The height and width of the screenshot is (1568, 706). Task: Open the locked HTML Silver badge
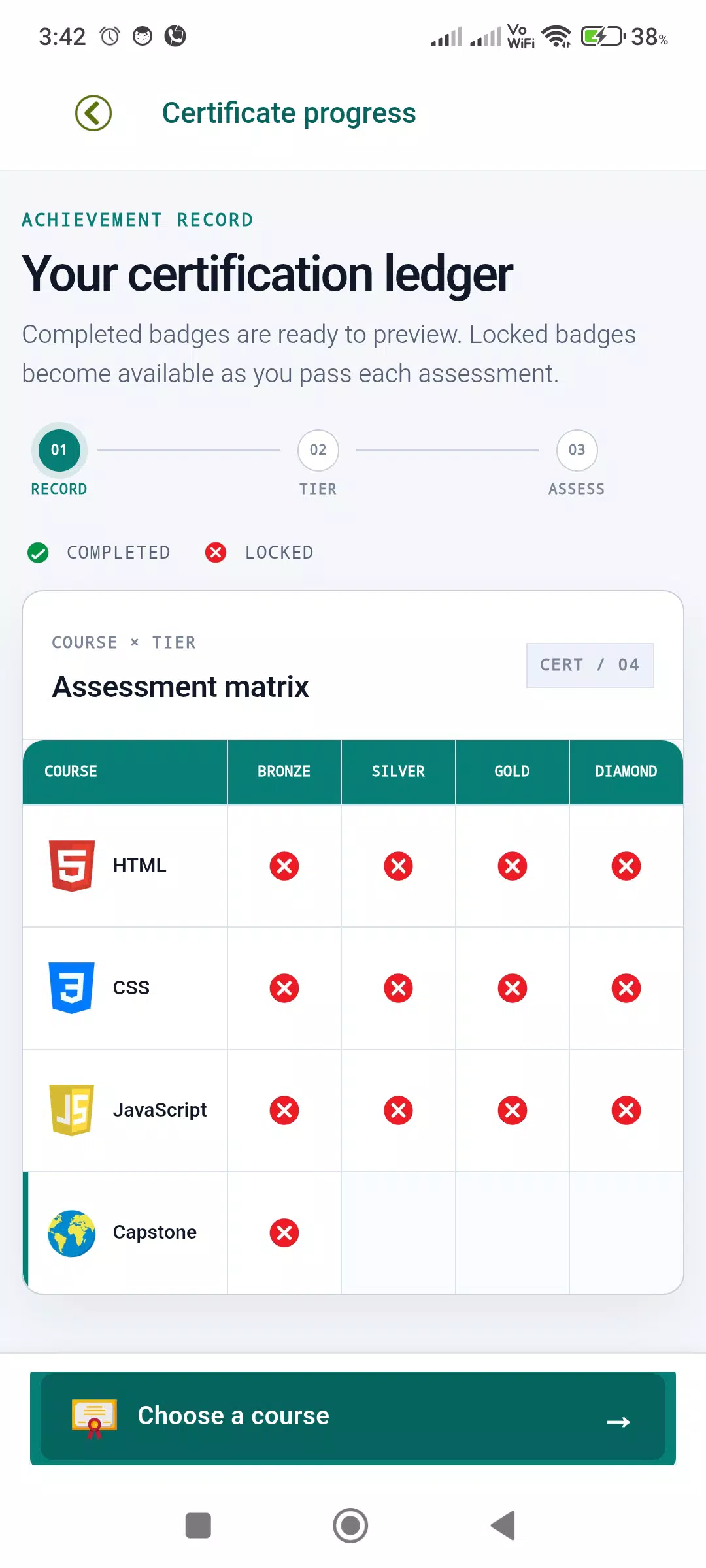pyautogui.click(x=398, y=866)
